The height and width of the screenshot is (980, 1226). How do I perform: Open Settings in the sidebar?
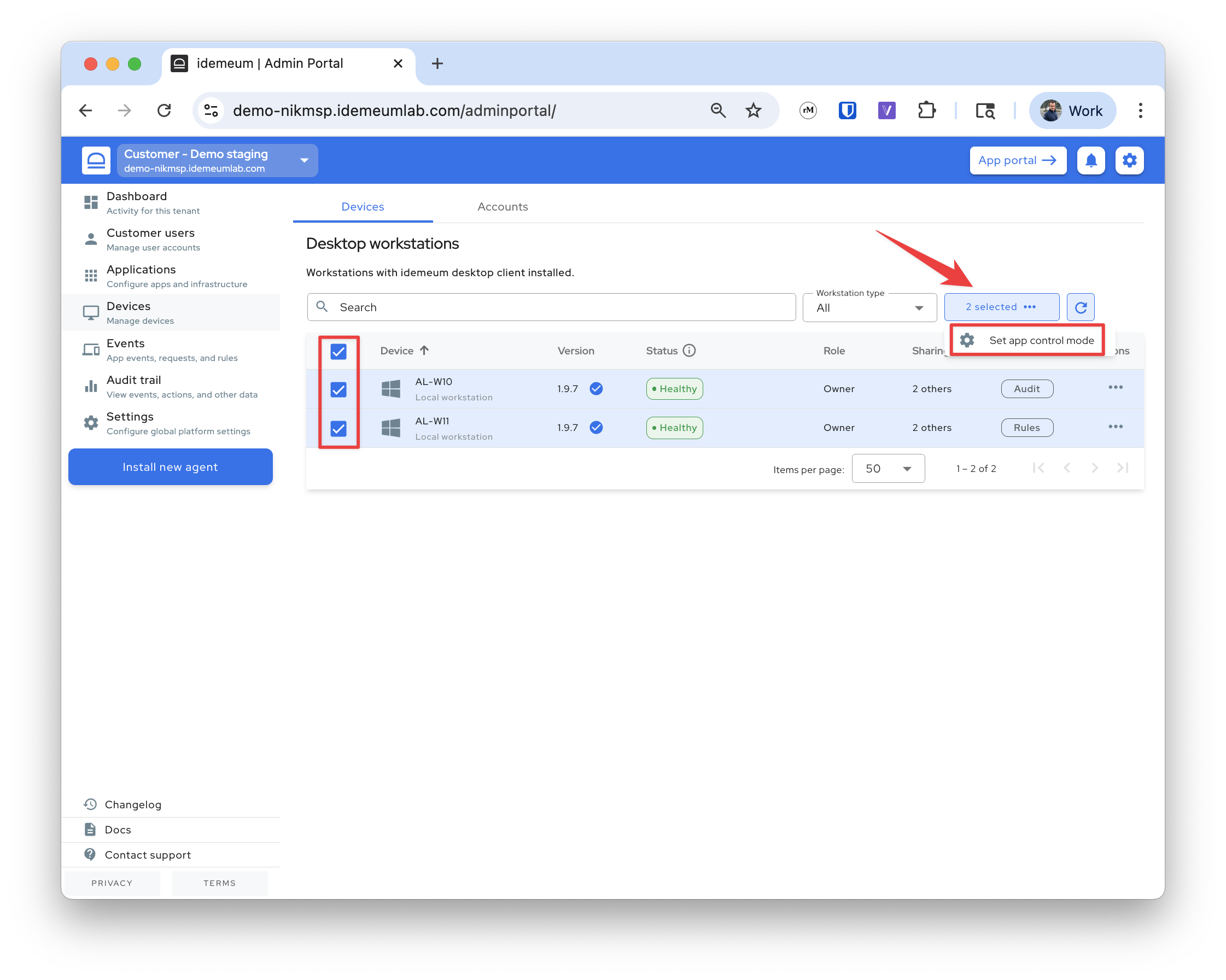pos(171,423)
